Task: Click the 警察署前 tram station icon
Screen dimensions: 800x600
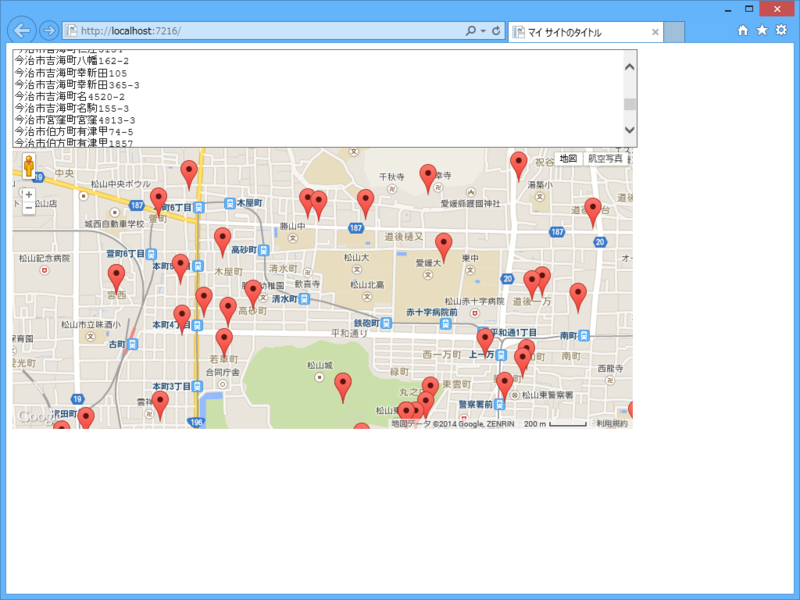Action: point(500,405)
